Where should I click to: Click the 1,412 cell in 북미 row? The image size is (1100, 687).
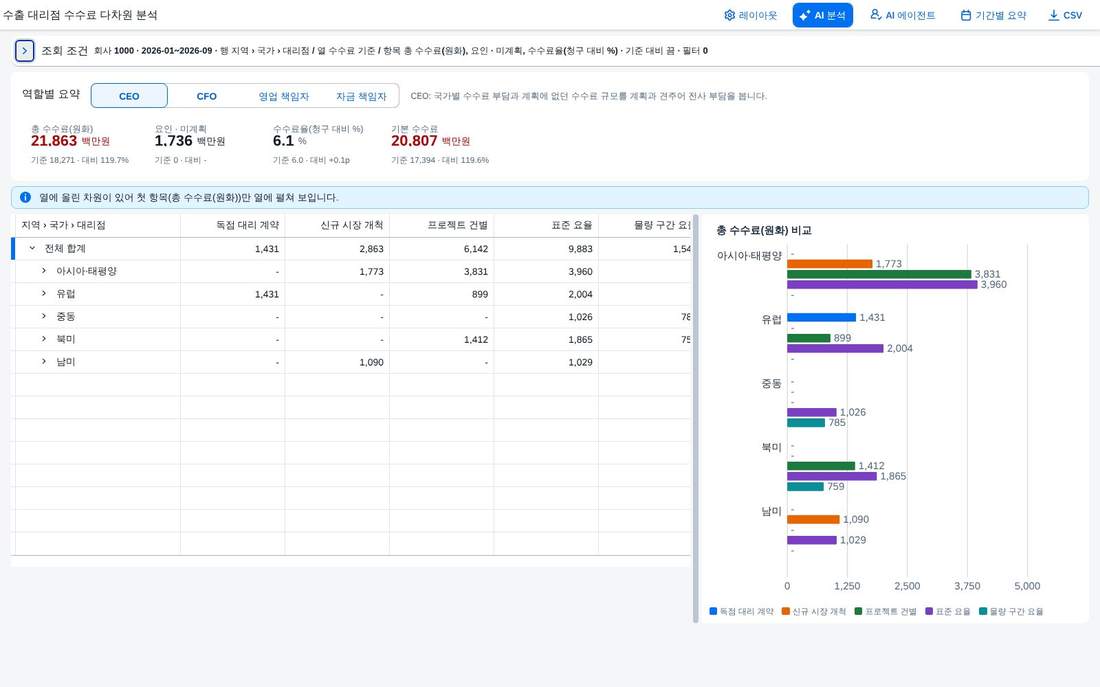442,340
